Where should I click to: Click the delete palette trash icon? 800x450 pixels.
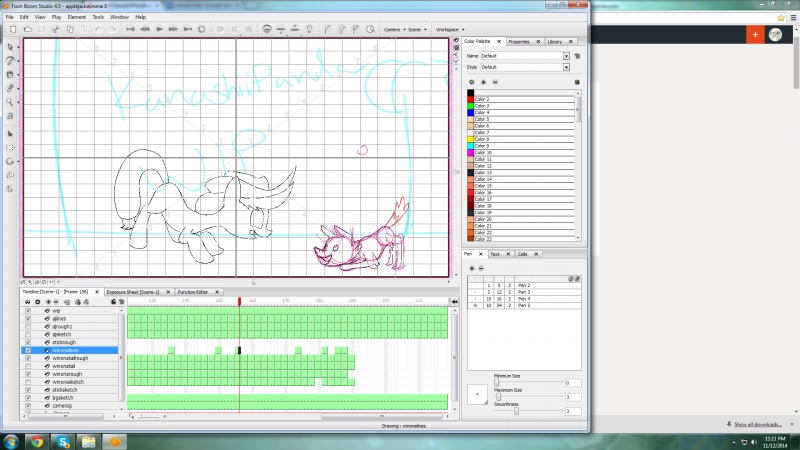tap(577, 56)
